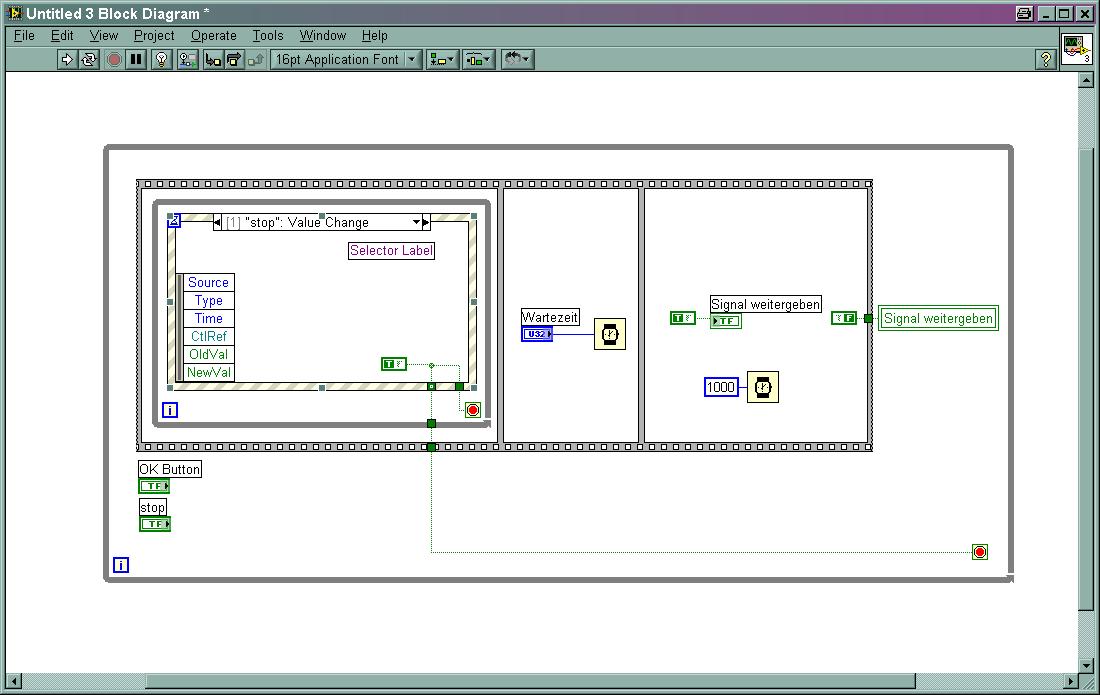This screenshot has height=695, width=1100.
Task: Click the True constant in third frame
Action: point(683,318)
